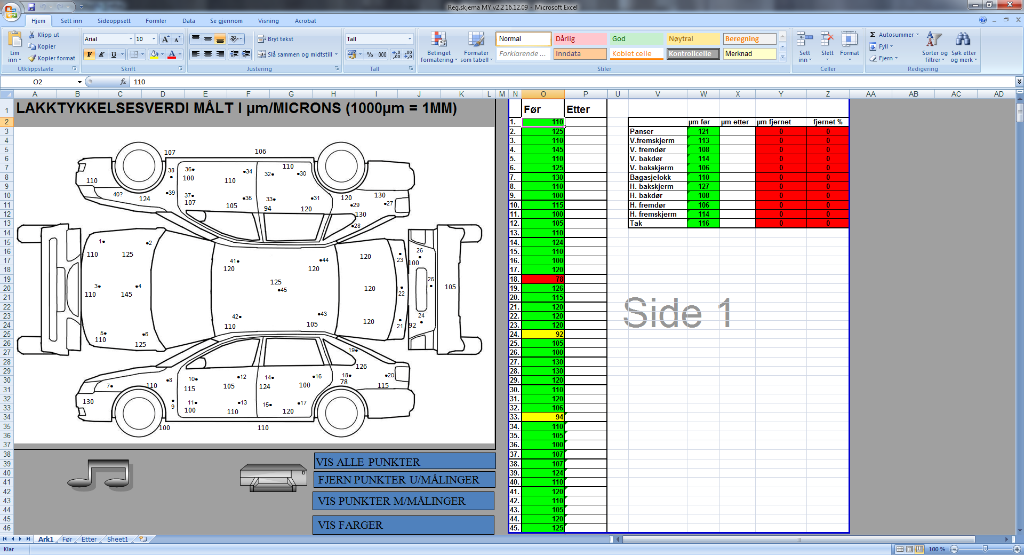
Task: Toggle Bryt tekst wrap text
Action: coord(276,39)
